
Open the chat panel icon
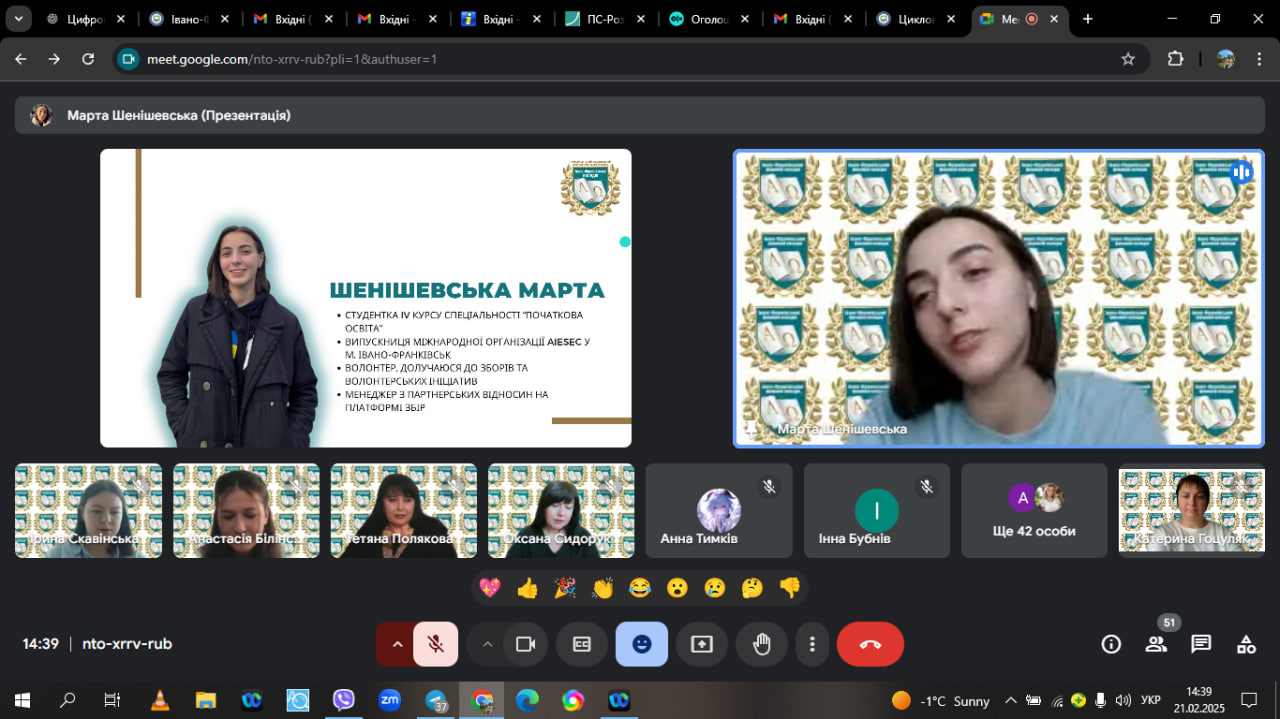(x=1201, y=644)
